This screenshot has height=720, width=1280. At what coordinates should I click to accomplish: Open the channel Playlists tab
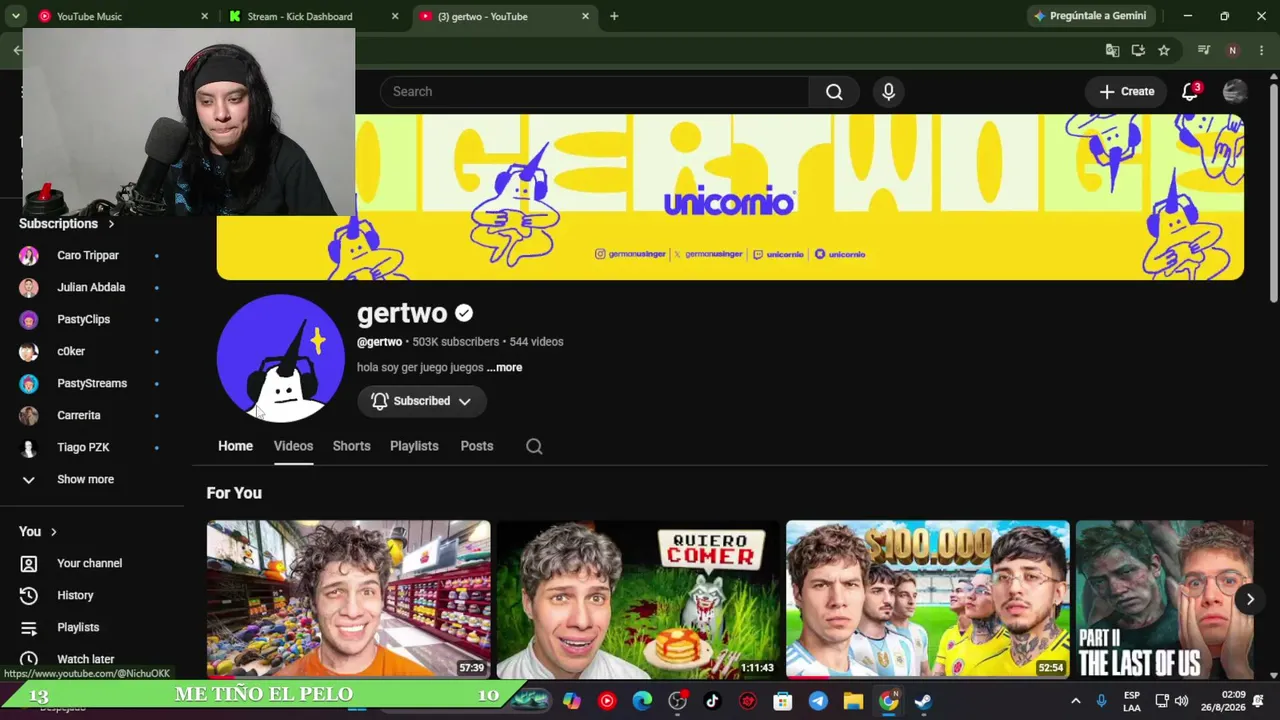[x=414, y=446]
